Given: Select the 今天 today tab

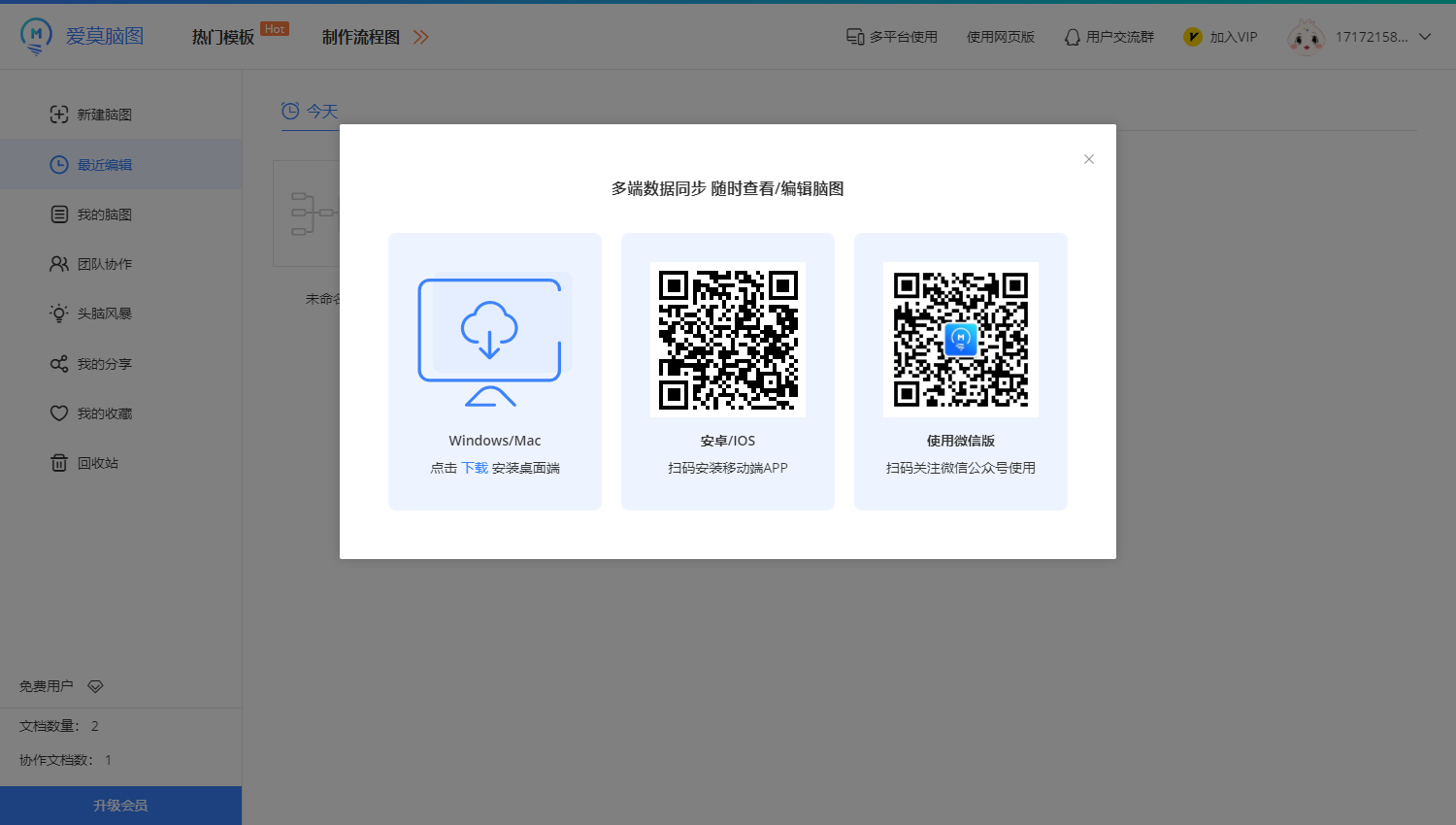Looking at the screenshot, I should pos(310,112).
